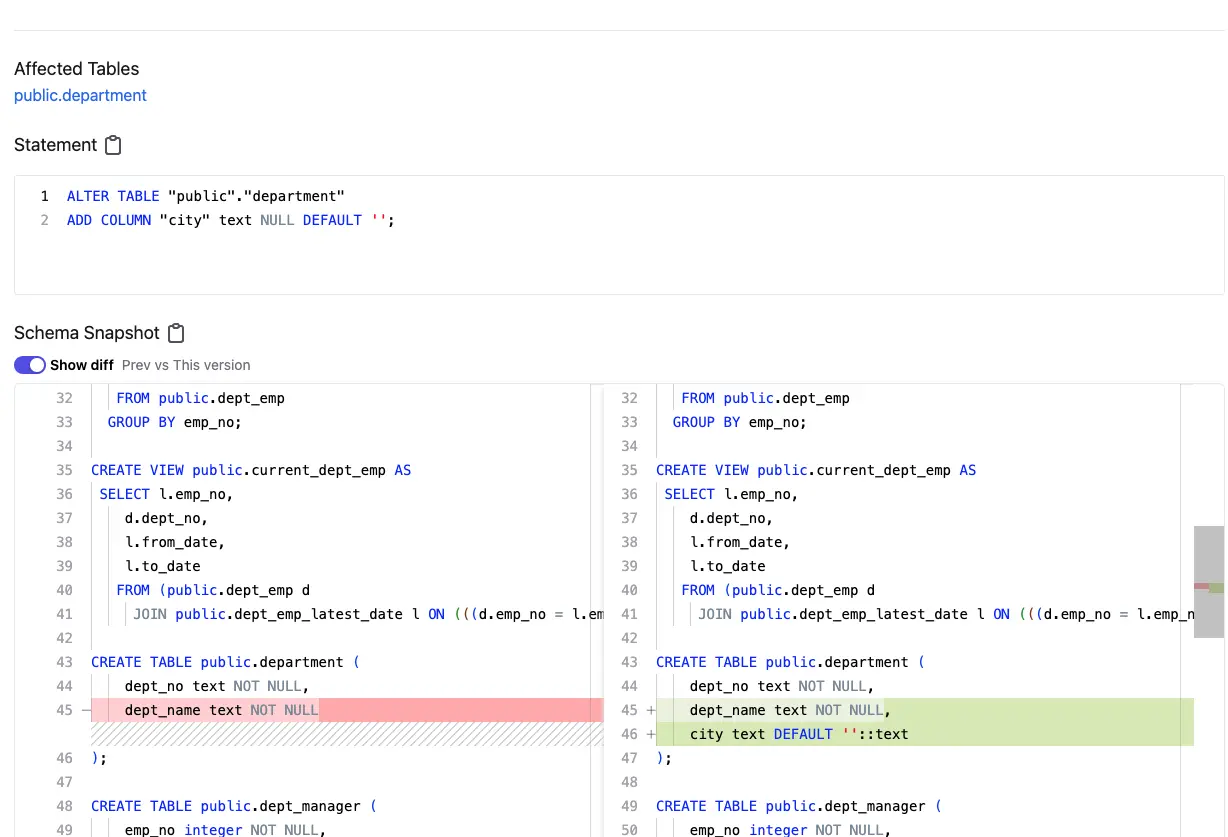Click the plus marker beside added dept_name line
Screen dimensions: 1228x837
[651, 710]
